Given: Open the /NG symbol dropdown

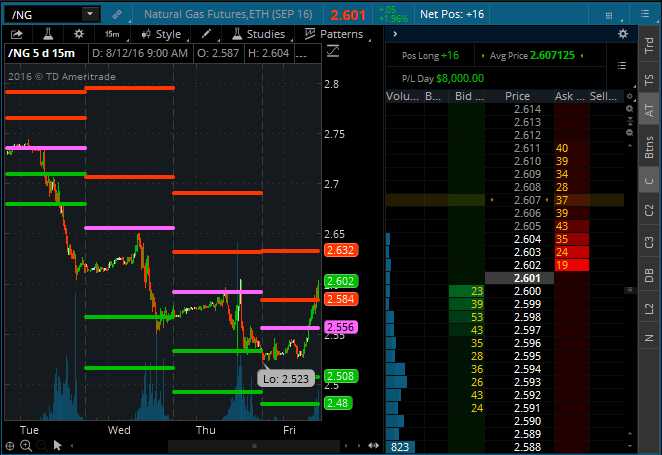Looking at the screenshot, I should point(90,14).
